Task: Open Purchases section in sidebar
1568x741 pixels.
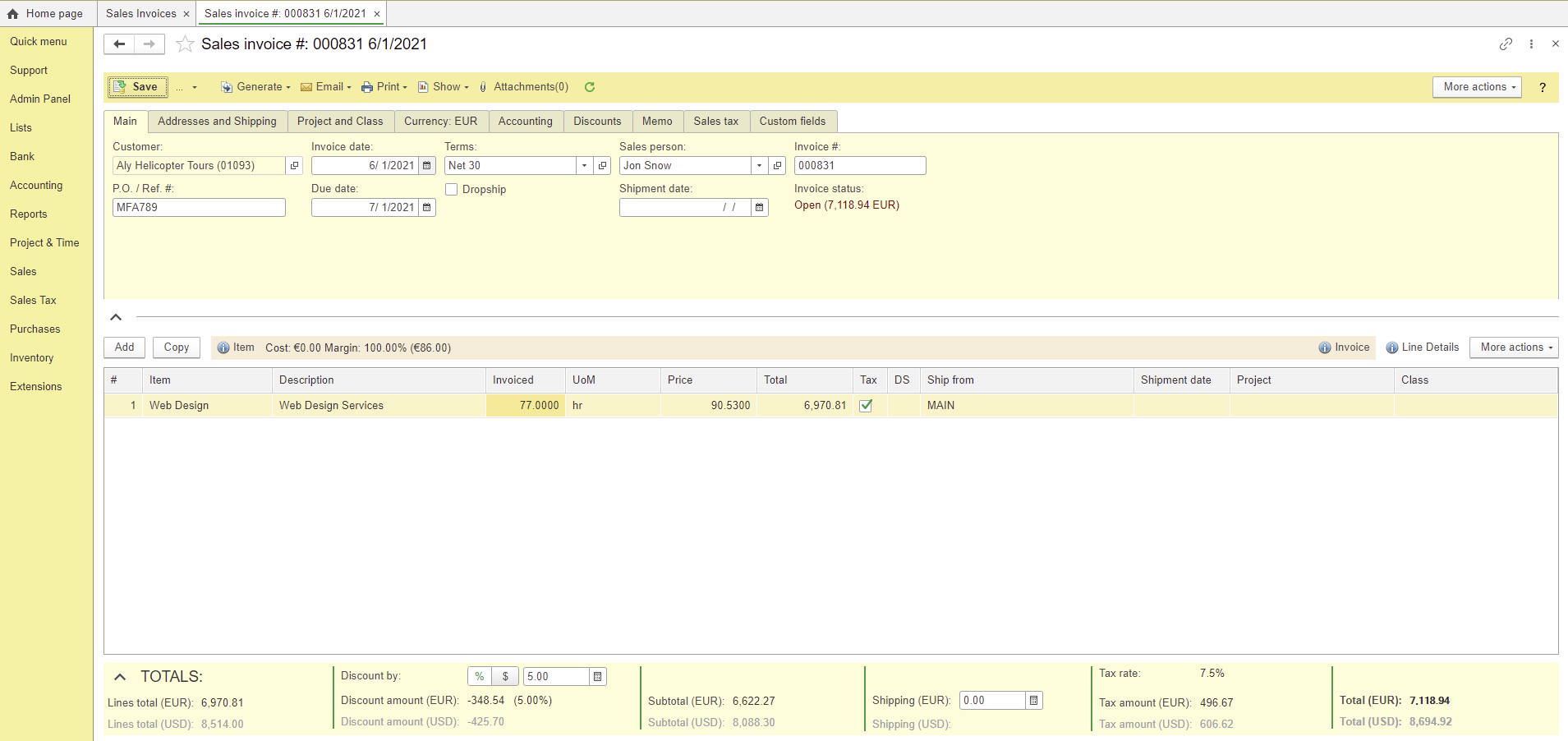Action: pos(35,329)
